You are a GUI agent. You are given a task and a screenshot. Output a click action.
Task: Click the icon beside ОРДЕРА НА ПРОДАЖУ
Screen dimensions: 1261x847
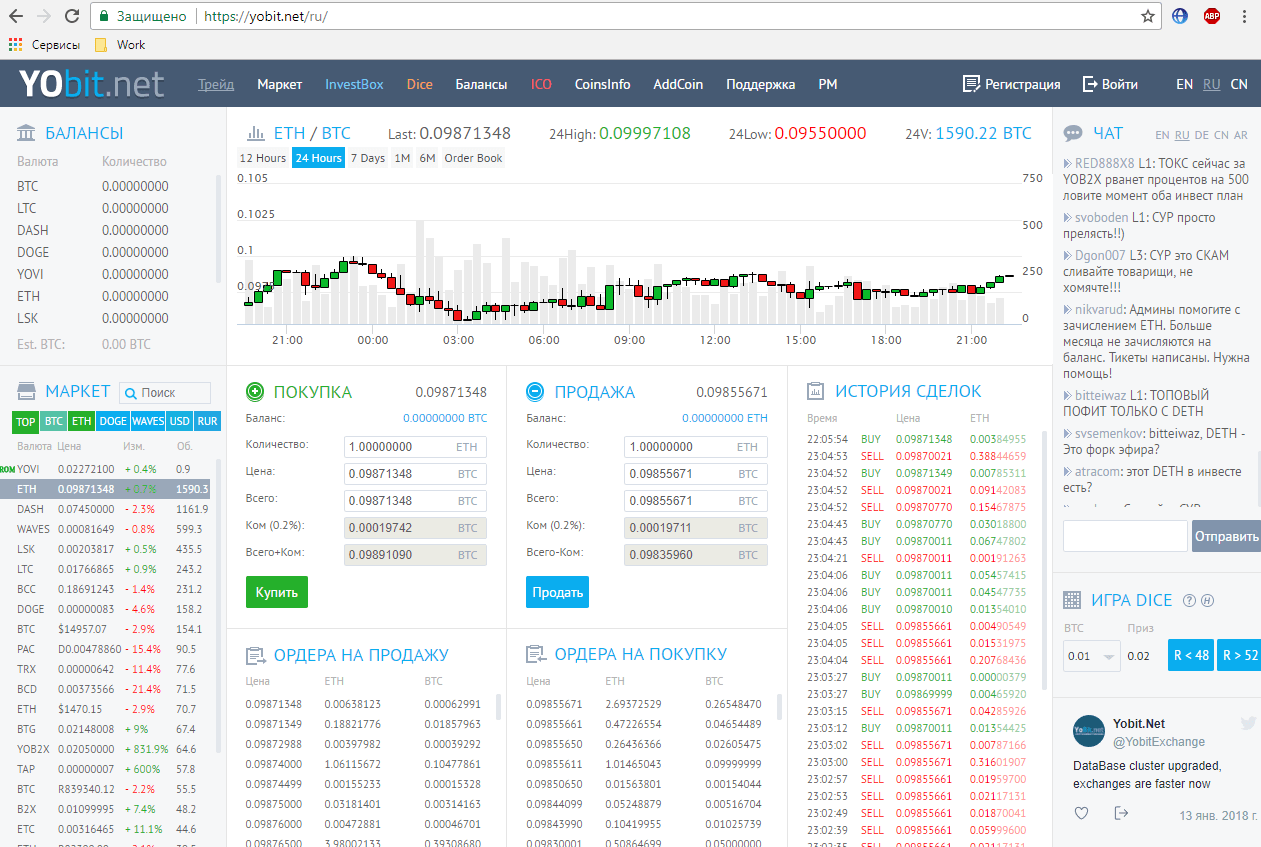255,655
